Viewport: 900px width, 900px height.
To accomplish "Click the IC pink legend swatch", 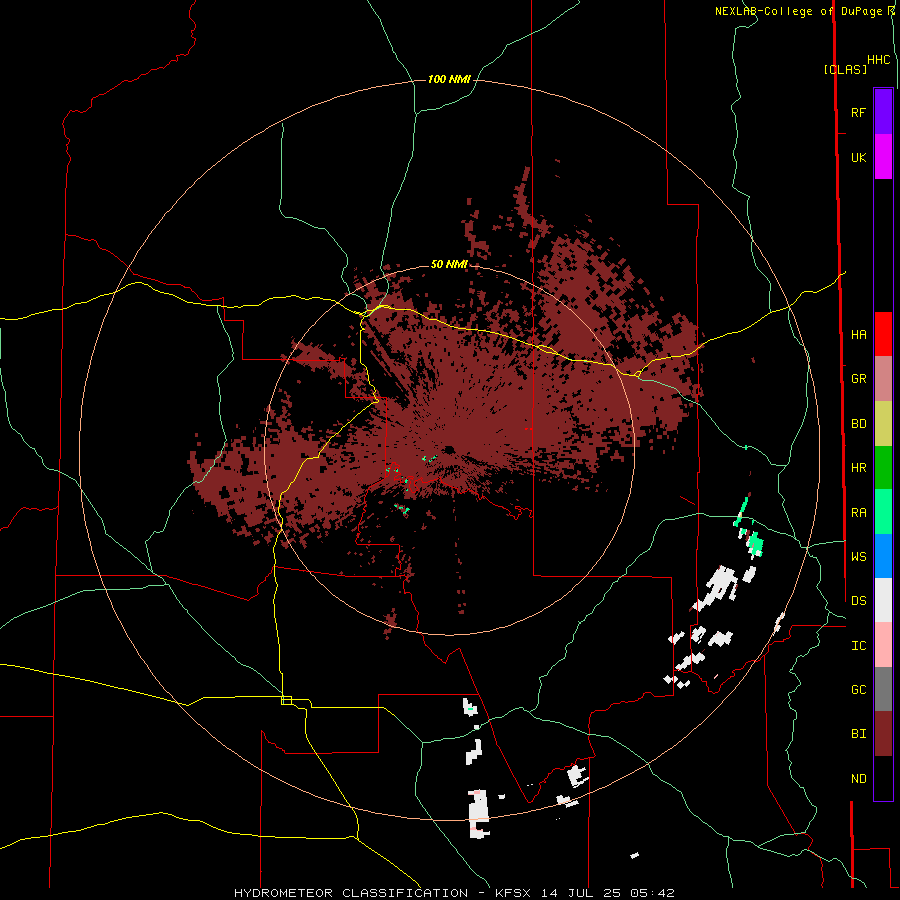I will tap(883, 645).
